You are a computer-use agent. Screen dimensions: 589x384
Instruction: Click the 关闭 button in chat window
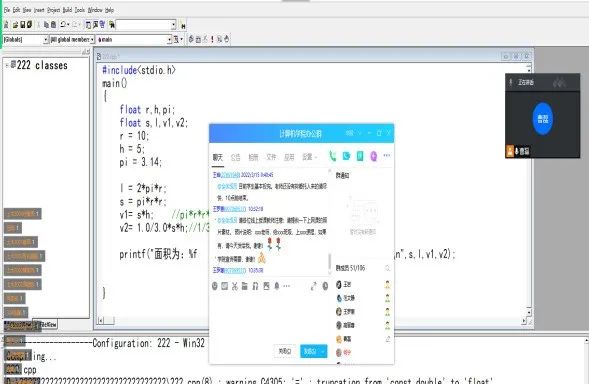pos(285,351)
